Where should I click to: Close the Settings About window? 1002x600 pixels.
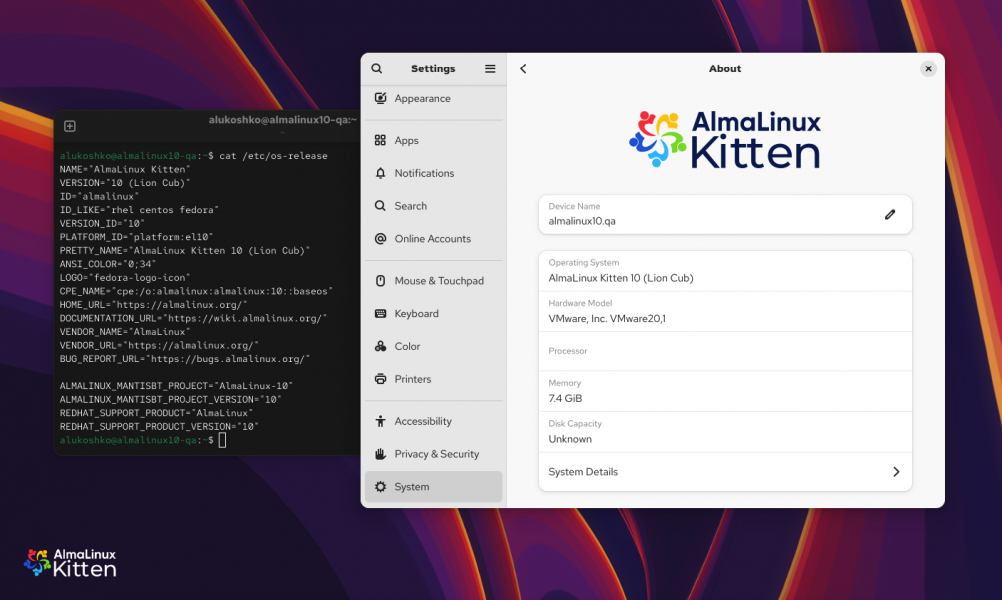[928, 68]
